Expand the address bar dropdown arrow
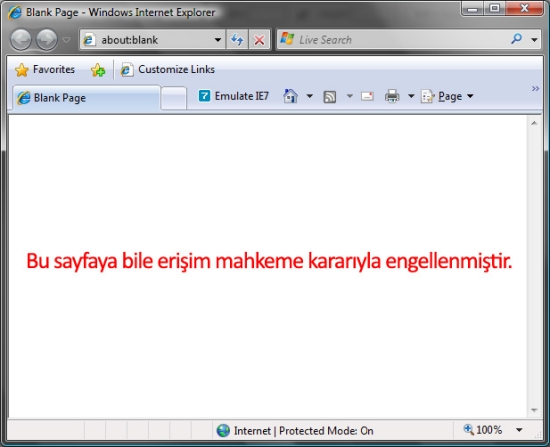 coord(218,40)
